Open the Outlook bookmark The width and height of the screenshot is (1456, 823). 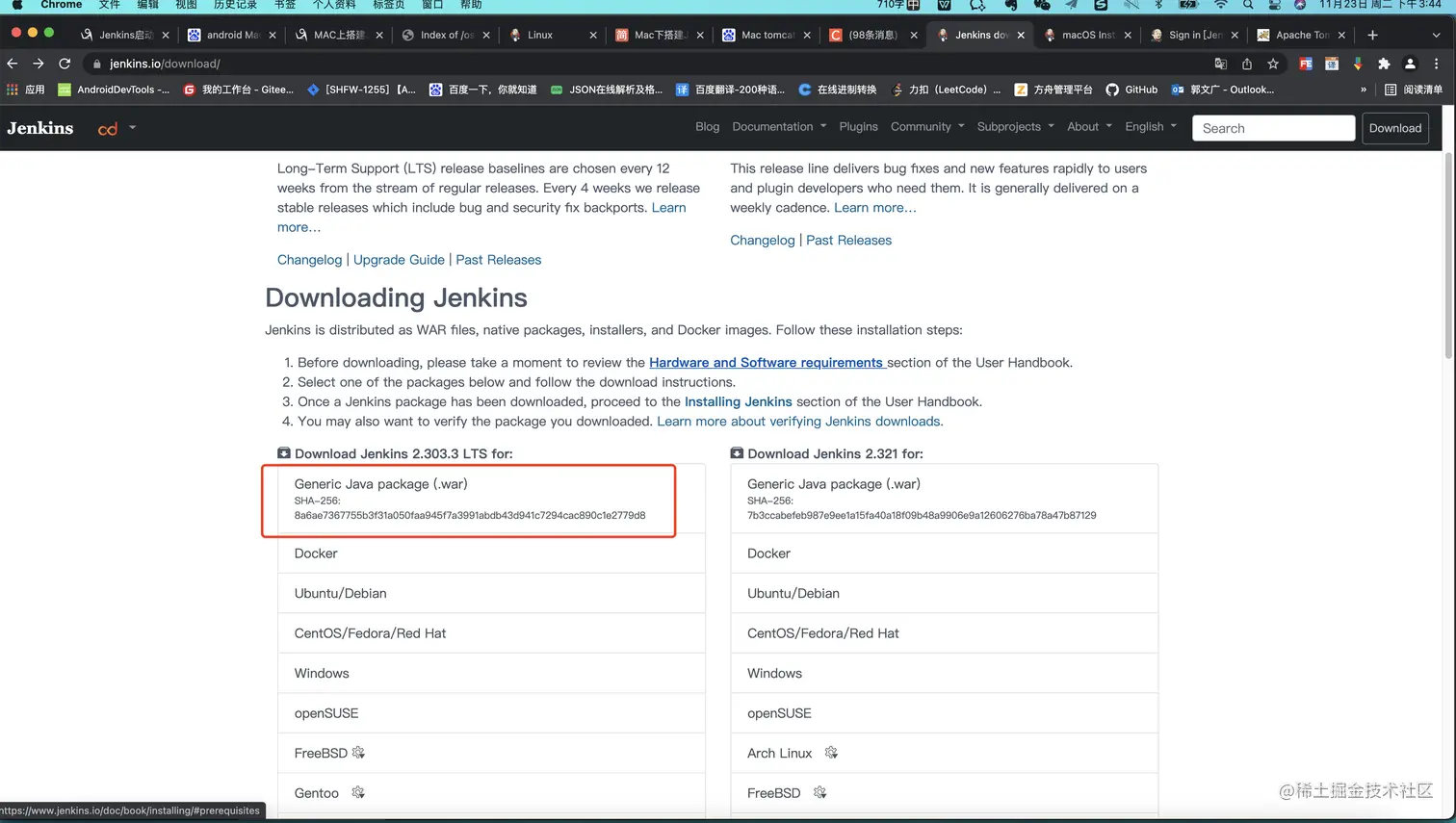[x=1223, y=90]
